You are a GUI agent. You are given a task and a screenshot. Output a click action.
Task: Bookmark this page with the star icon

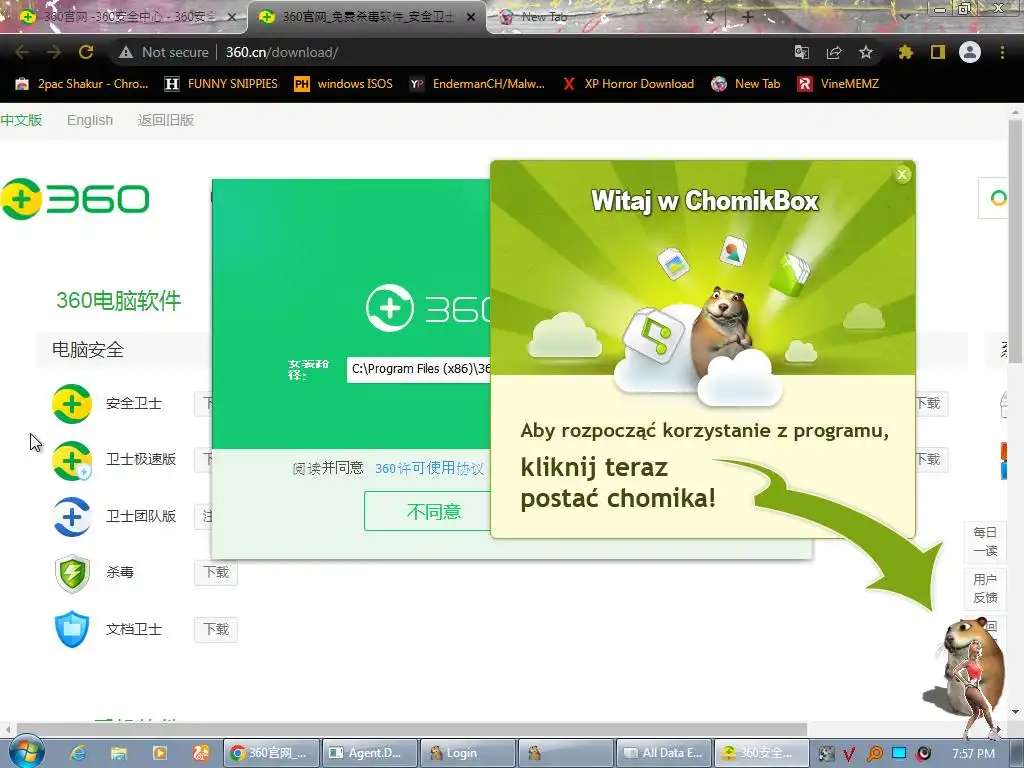865,52
